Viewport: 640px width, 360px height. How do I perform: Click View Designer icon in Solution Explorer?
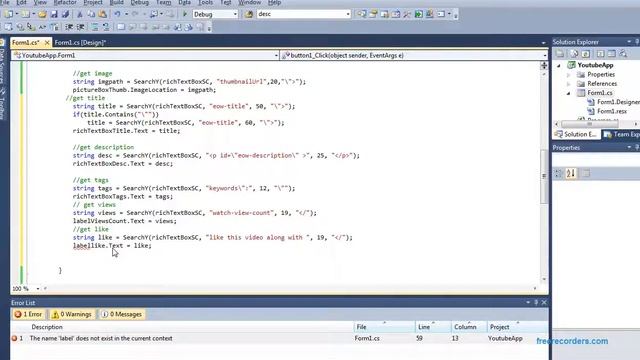point(611,53)
